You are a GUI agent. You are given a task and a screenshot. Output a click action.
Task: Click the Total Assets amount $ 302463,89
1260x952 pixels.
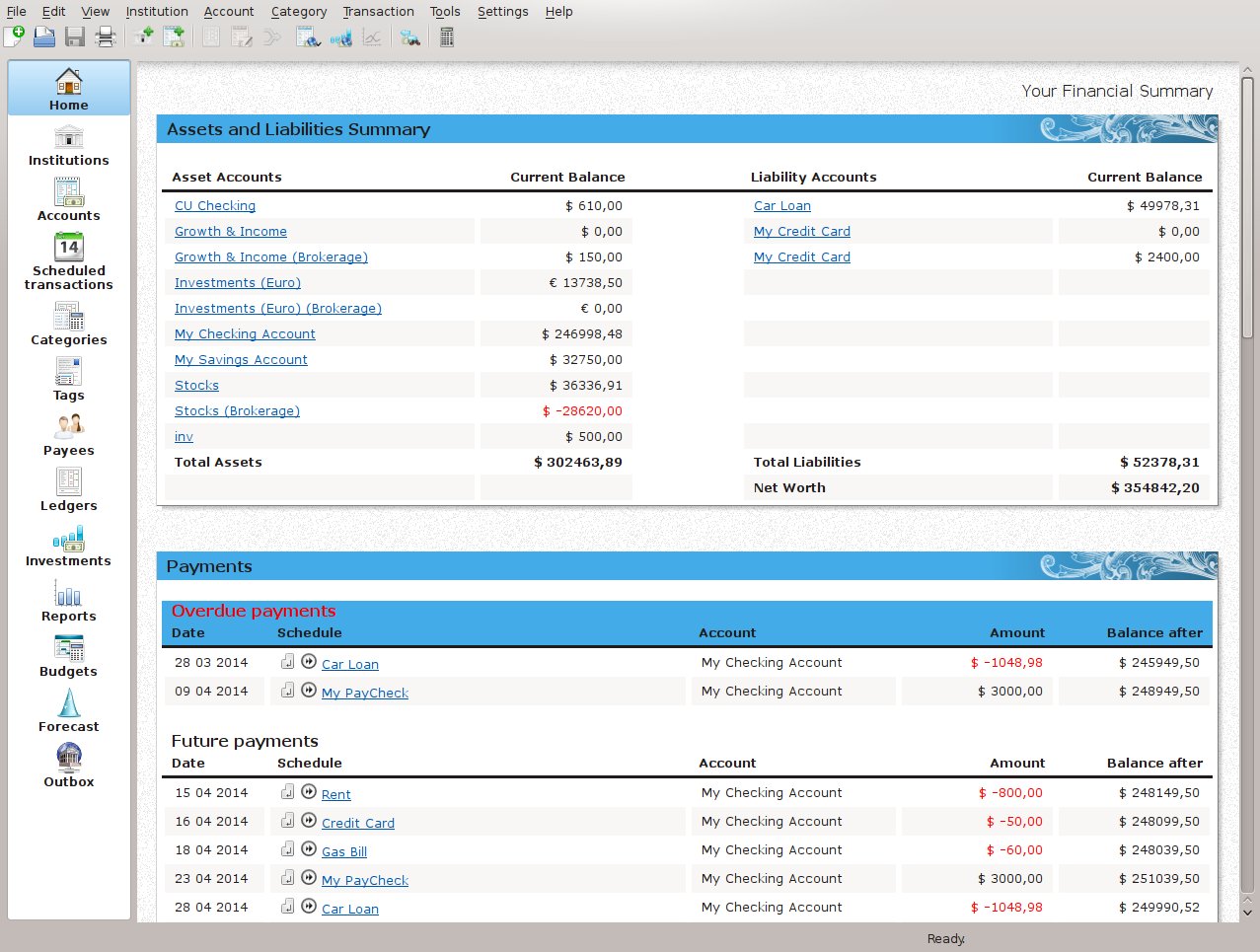(x=578, y=463)
